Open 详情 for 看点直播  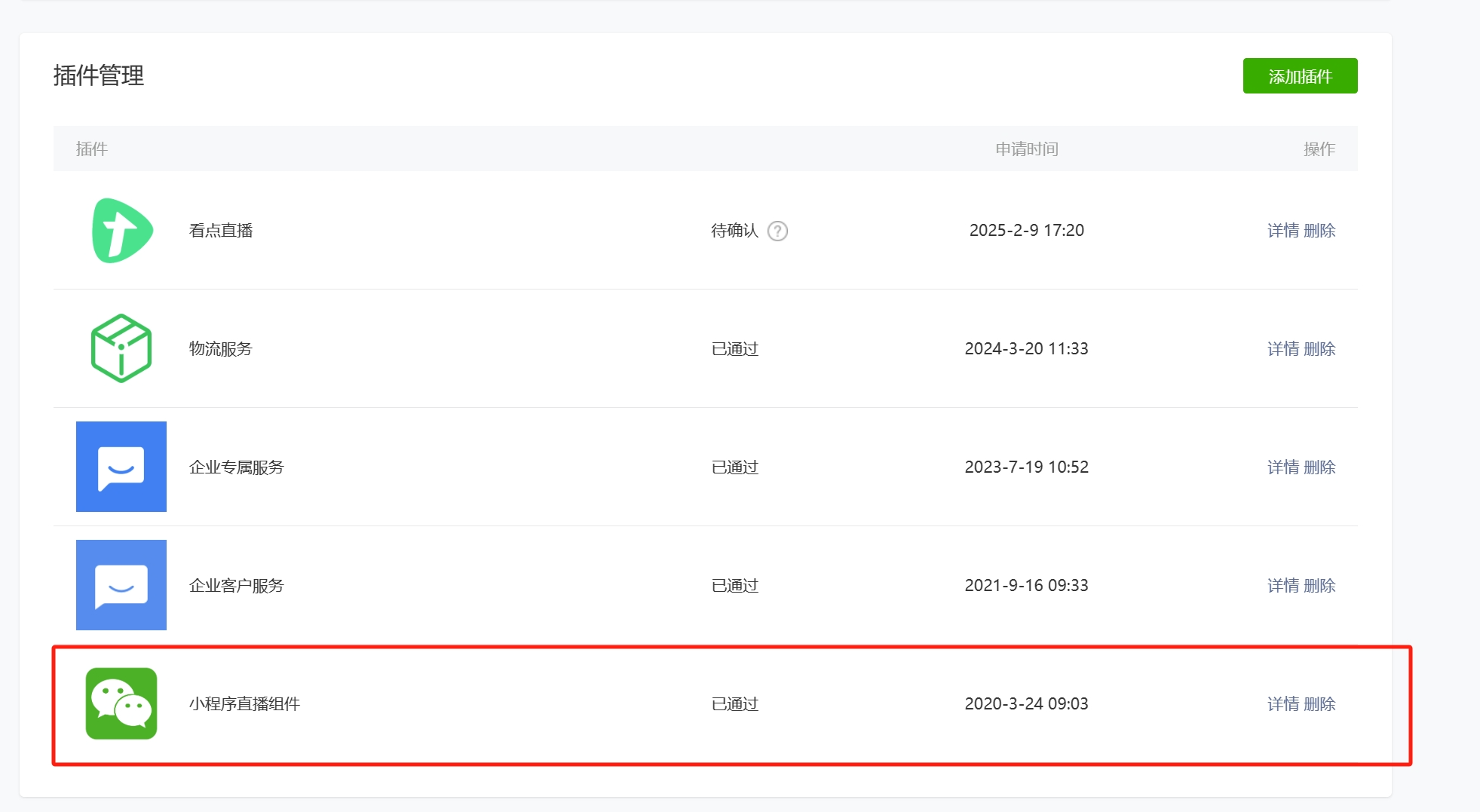click(1282, 231)
